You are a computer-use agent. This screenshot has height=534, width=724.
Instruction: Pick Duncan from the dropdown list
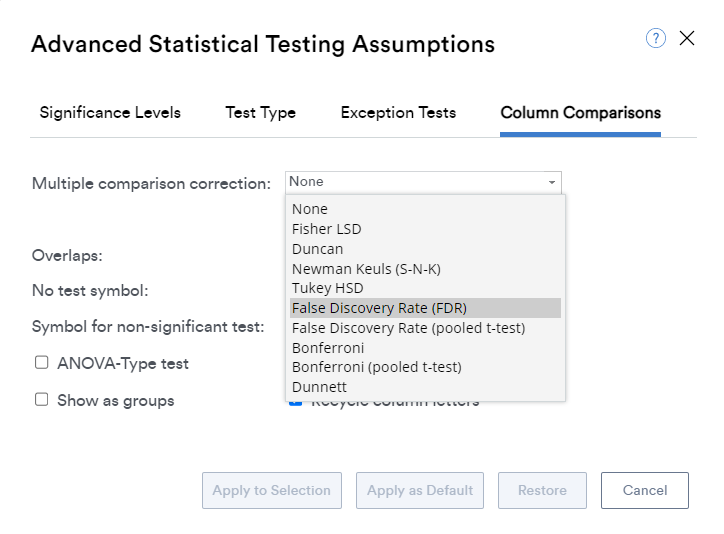coord(318,249)
